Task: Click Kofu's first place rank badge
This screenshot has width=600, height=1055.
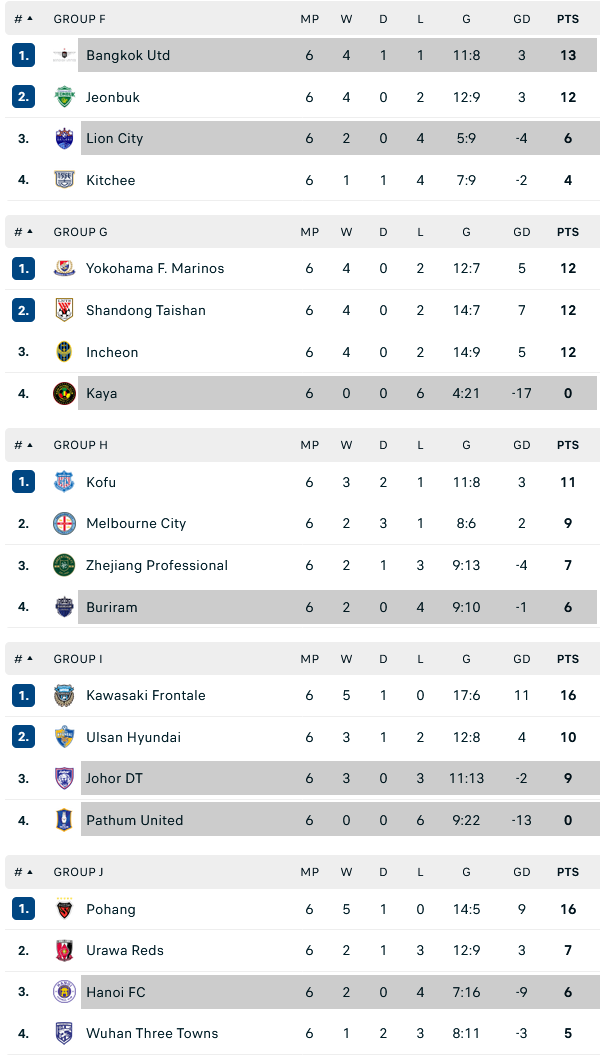Action: (23, 482)
